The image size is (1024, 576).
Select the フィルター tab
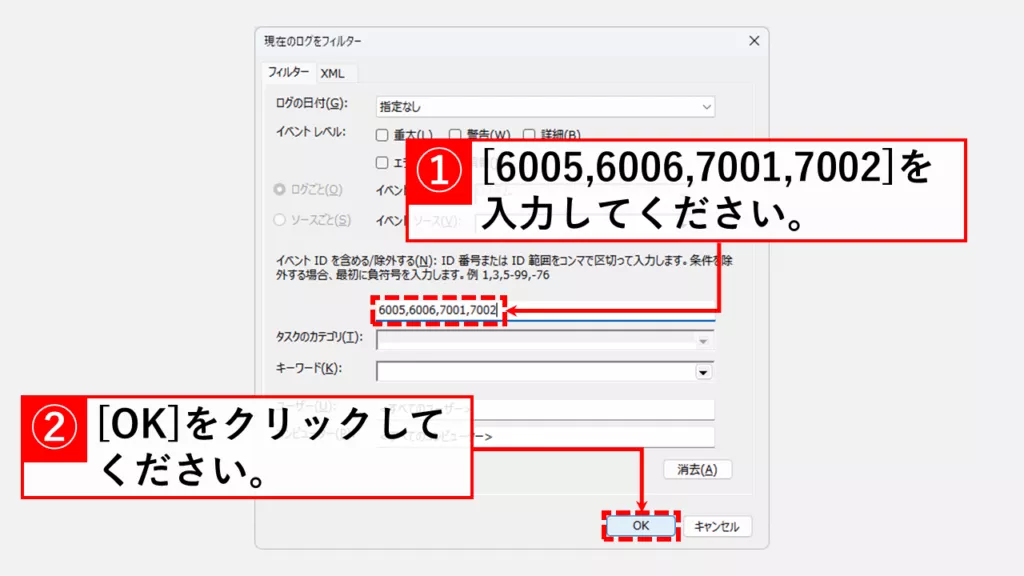(288, 73)
